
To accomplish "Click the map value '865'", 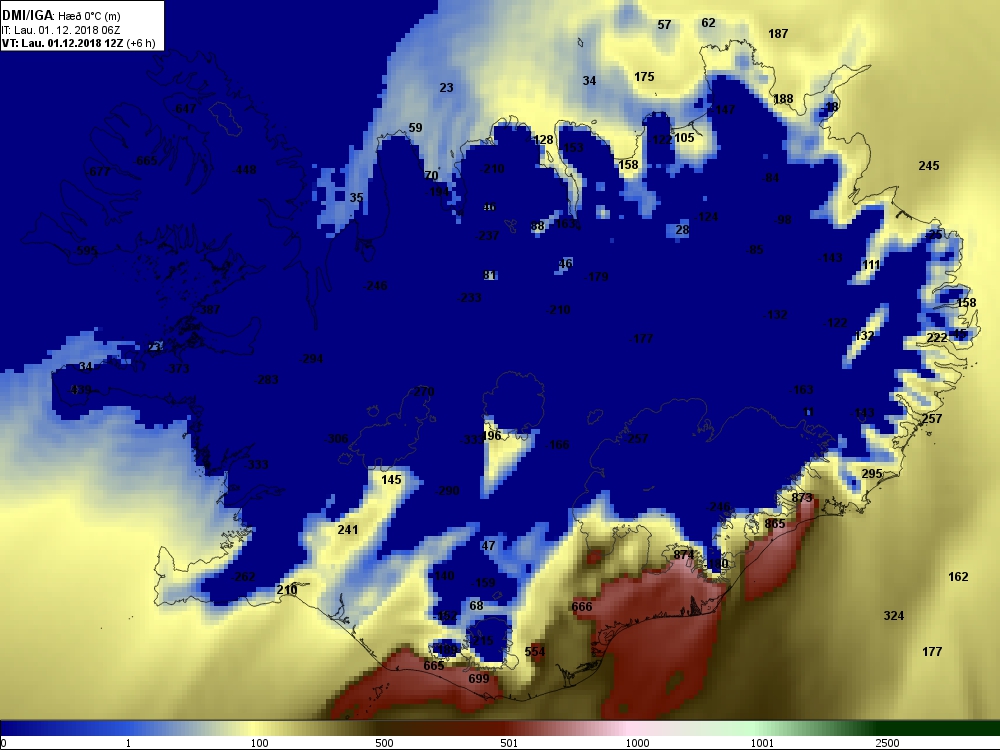I will click(x=775, y=524).
